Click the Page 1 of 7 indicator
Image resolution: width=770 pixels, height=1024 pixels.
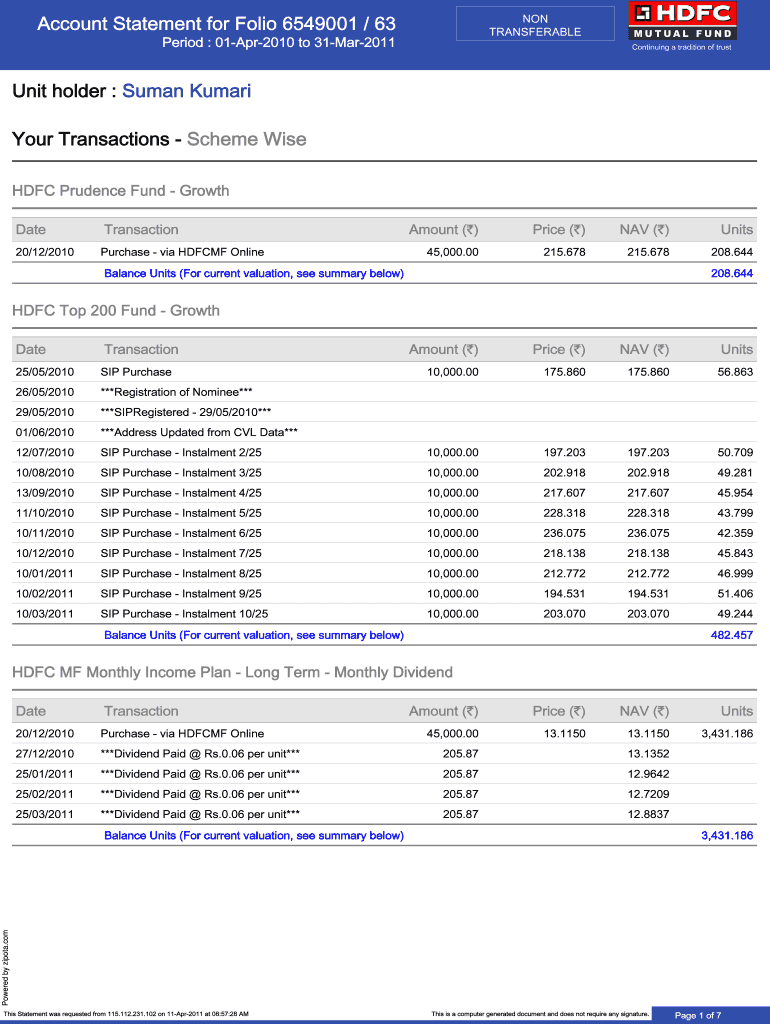(698, 1015)
